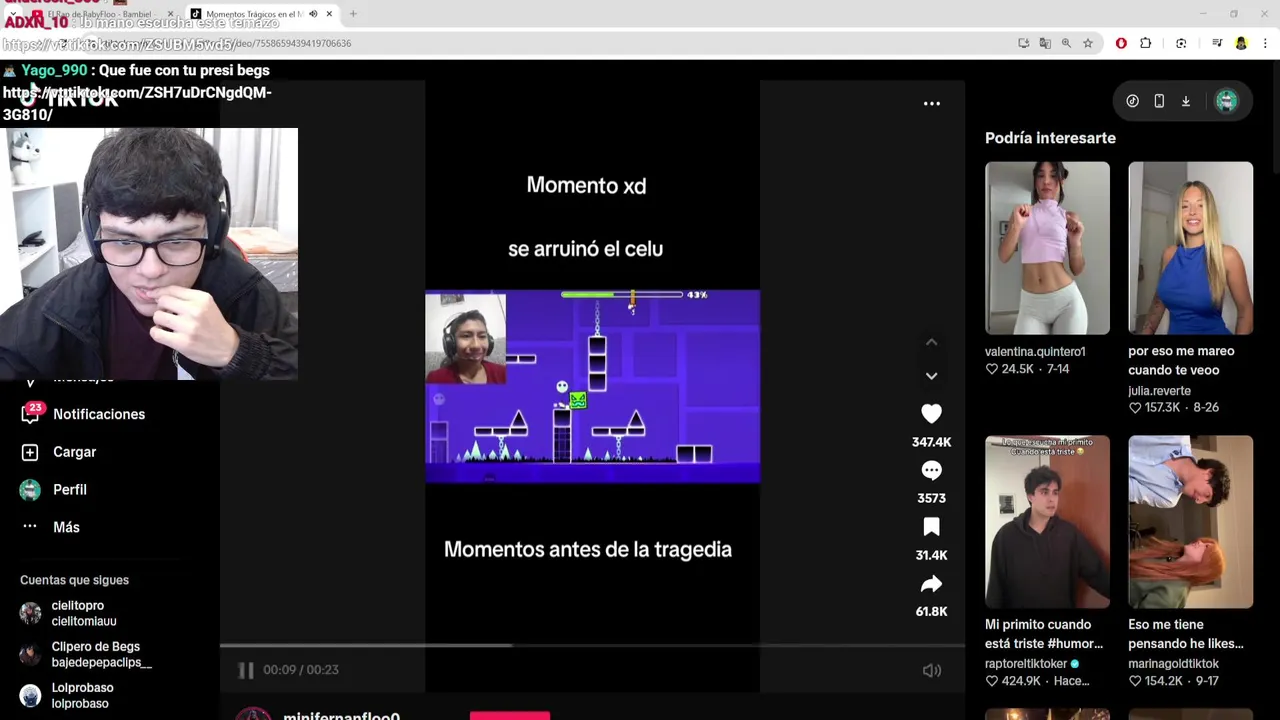Open Perfil in the sidebar
The width and height of the screenshot is (1280, 720).
pos(69,489)
